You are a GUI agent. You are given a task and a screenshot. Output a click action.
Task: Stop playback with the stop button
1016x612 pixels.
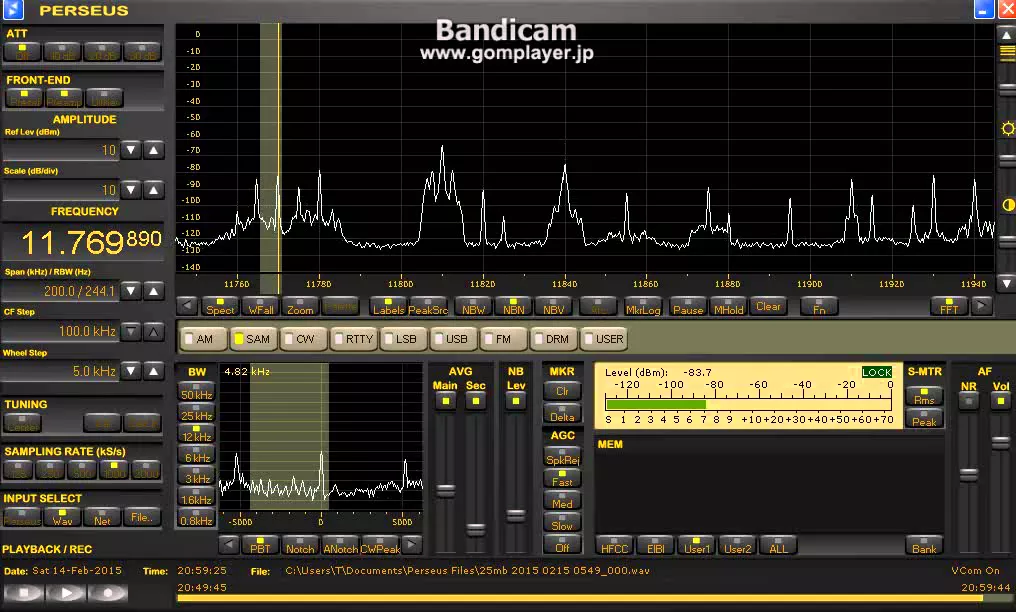pyautogui.click(x=23, y=593)
